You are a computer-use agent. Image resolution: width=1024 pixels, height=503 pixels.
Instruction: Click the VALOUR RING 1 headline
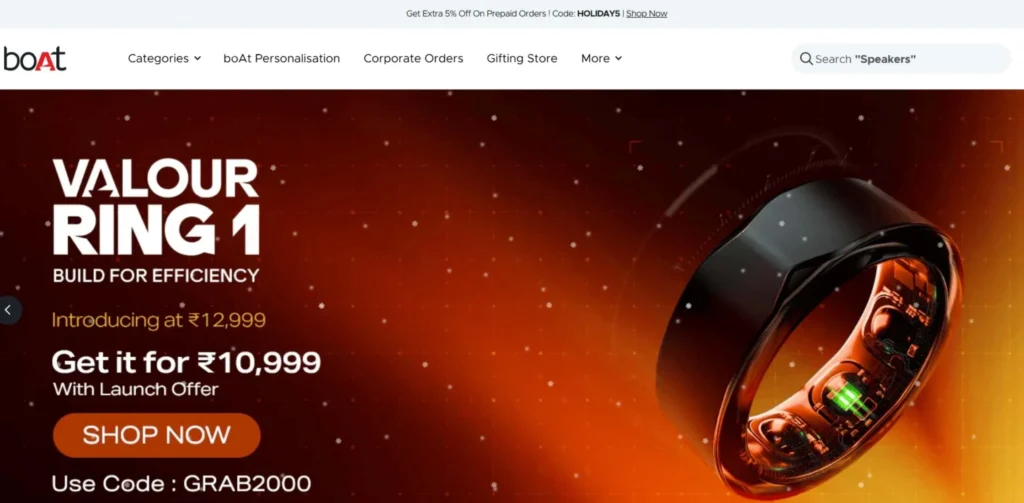(156, 207)
